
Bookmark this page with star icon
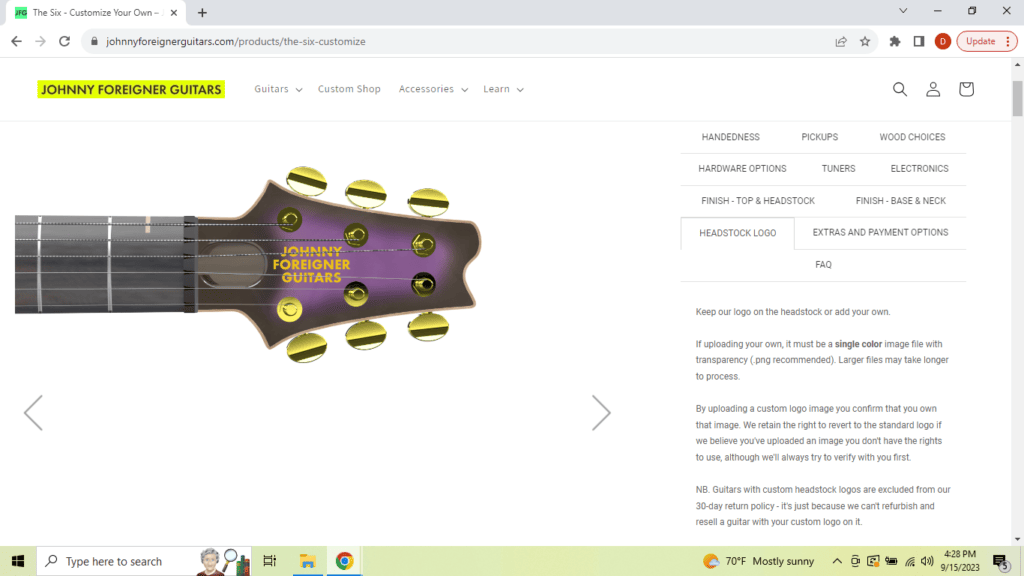pos(865,41)
